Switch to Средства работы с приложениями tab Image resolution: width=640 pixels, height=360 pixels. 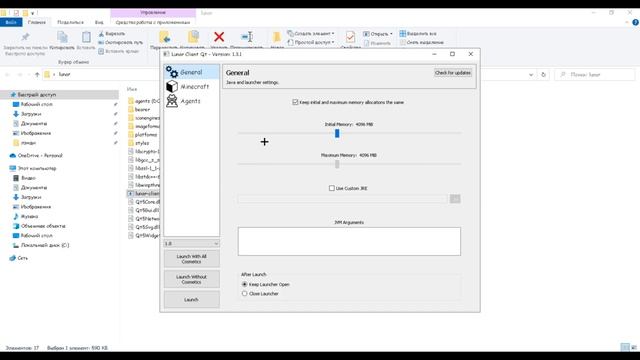(153, 22)
